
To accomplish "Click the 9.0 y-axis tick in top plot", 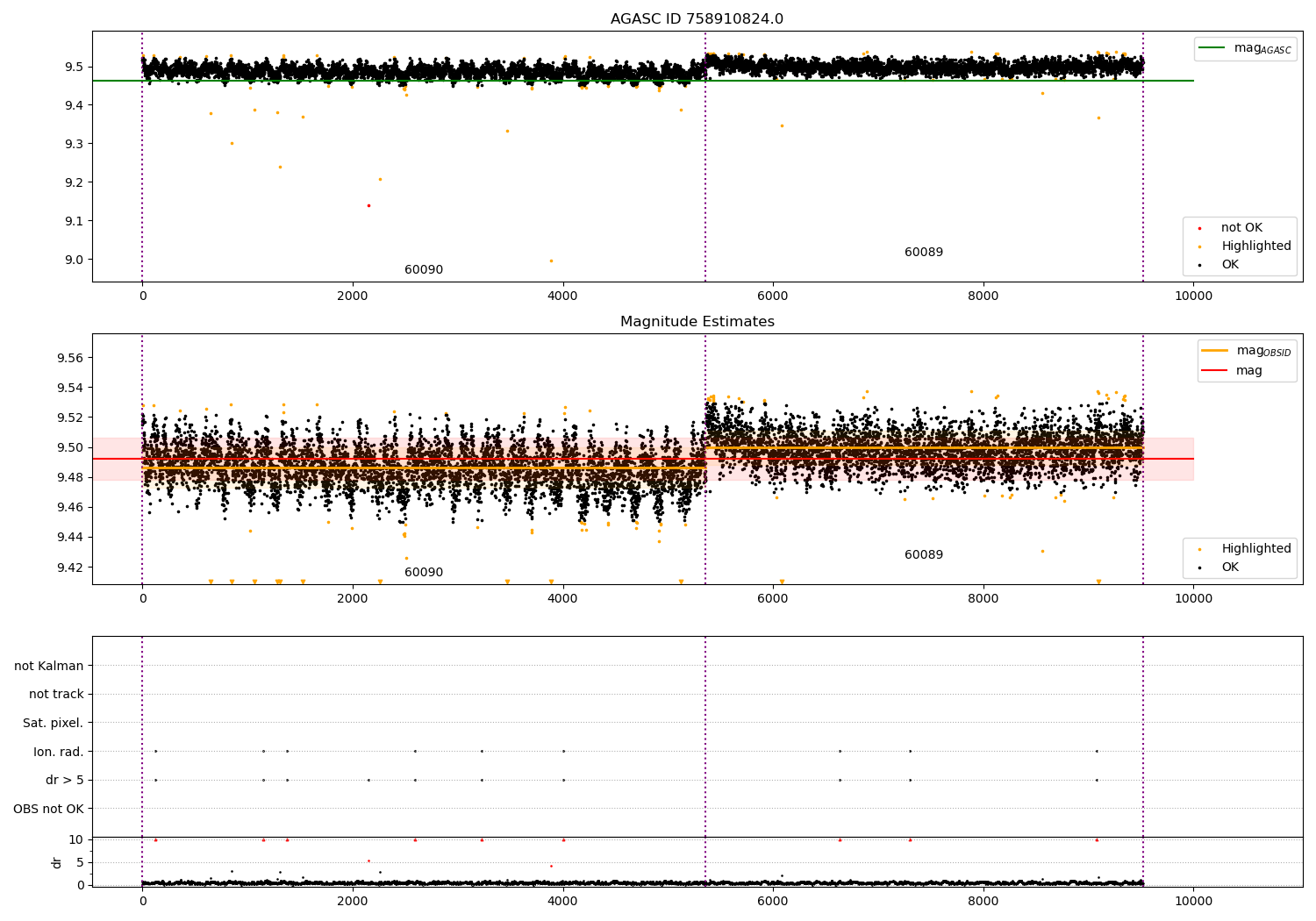I will pos(74,261).
